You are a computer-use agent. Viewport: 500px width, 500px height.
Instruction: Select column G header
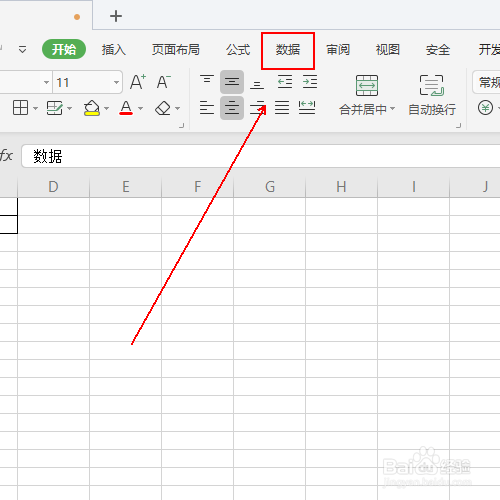tap(269, 187)
